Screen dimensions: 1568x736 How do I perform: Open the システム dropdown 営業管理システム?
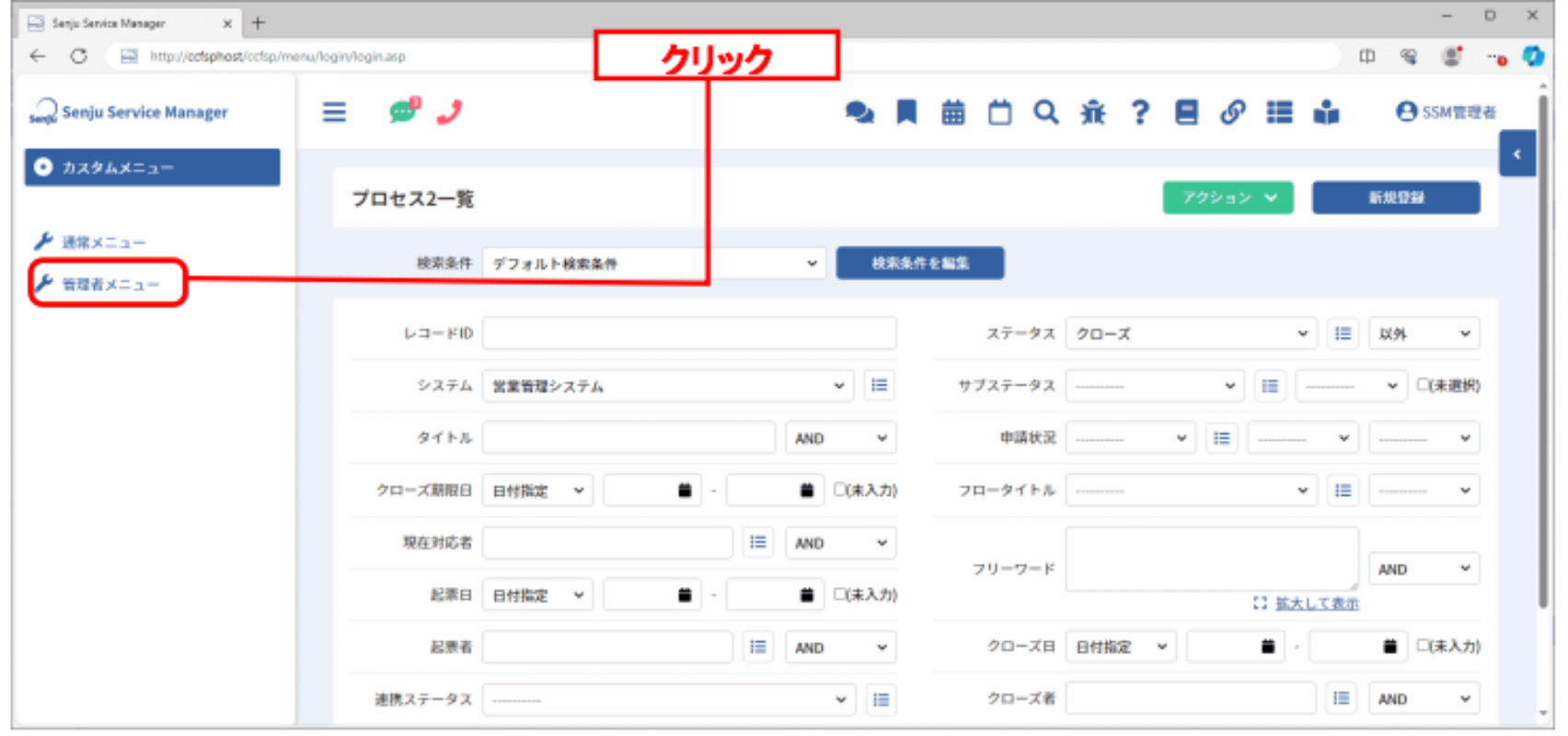pos(667,385)
